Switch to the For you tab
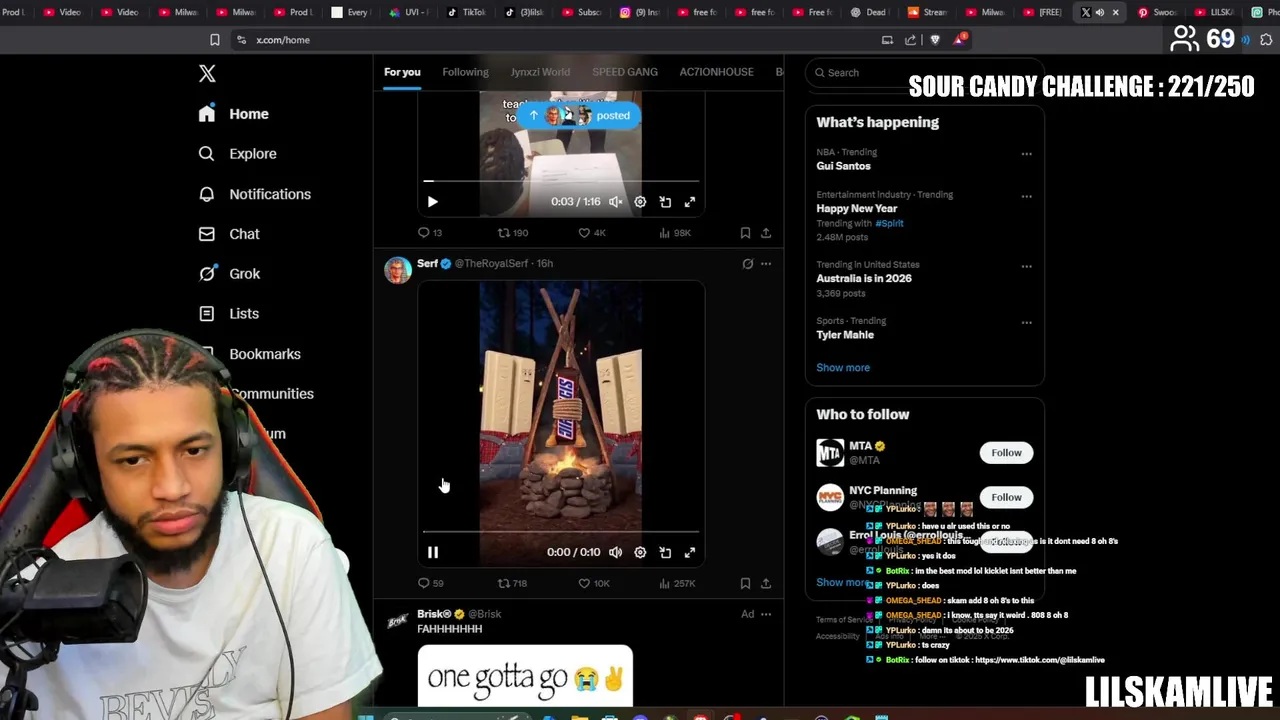Image resolution: width=1280 pixels, height=720 pixels. (x=402, y=72)
